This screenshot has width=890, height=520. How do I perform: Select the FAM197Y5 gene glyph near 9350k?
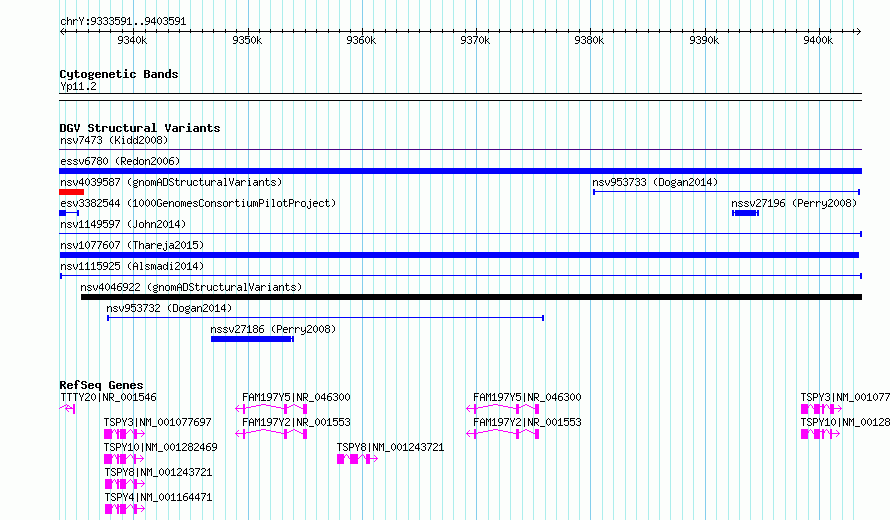(271, 409)
